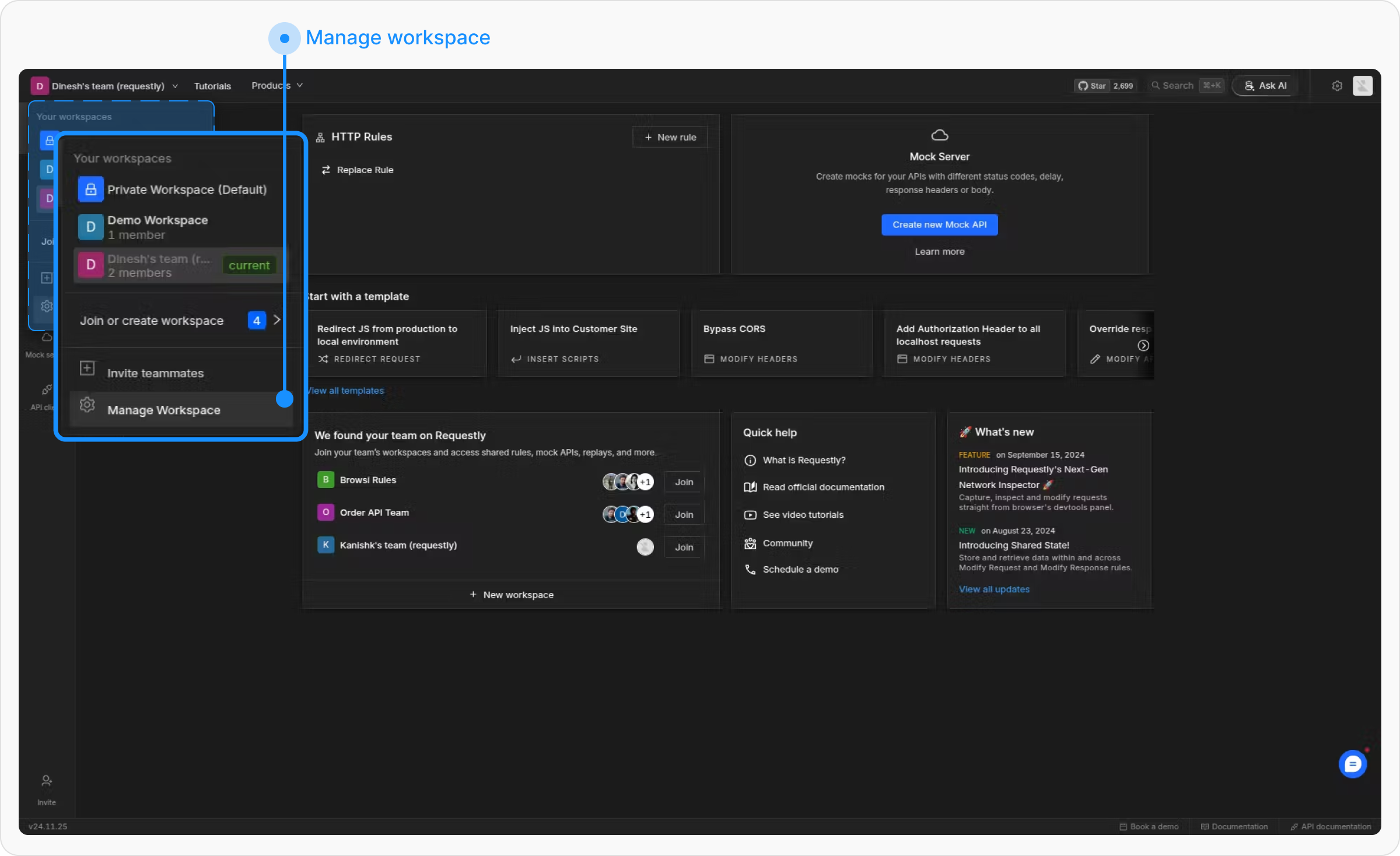Click Create new Mock API button
This screenshot has width=1400, height=856.
click(939, 224)
